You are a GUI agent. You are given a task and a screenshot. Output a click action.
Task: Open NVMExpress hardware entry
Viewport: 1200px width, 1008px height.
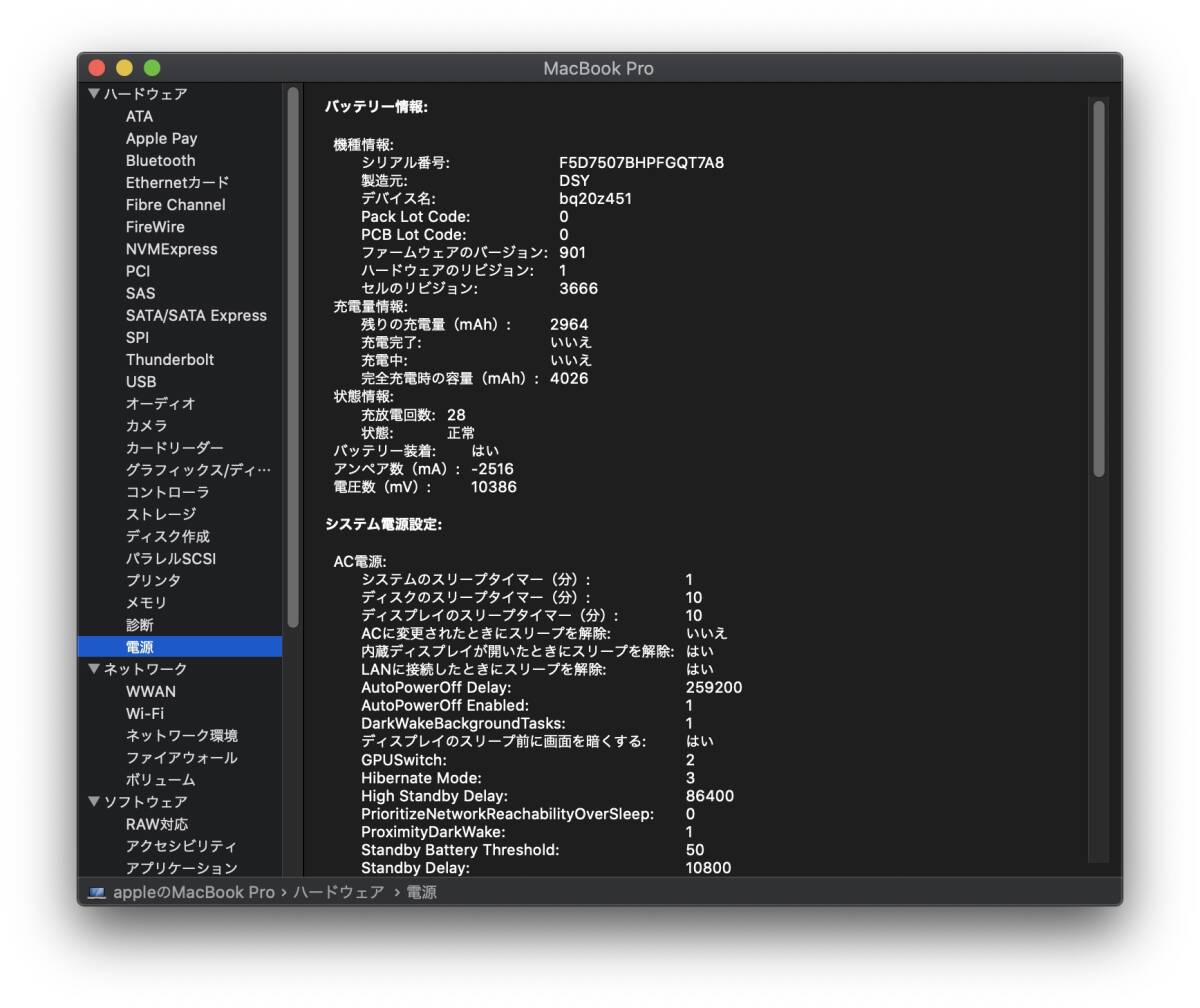(171, 249)
